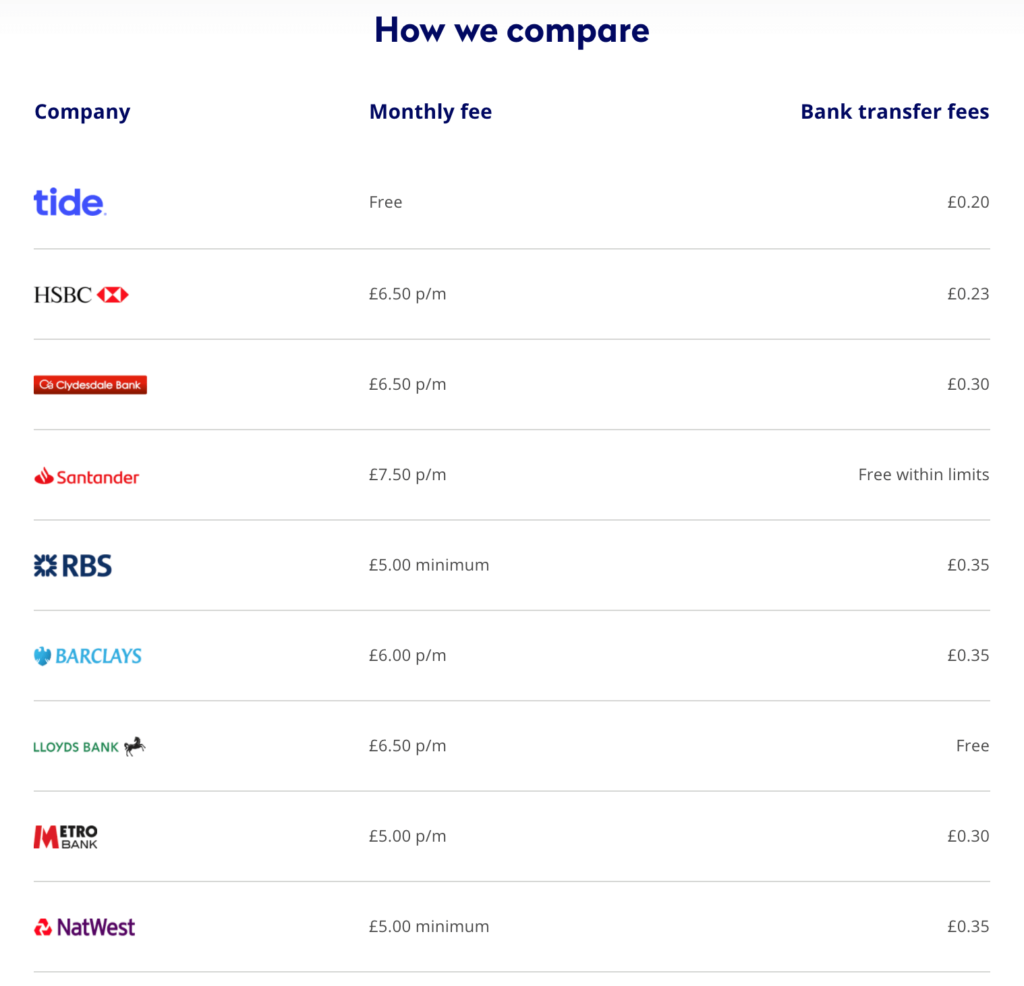Click HSBC's £0.23 transfer fee

[x=968, y=294]
